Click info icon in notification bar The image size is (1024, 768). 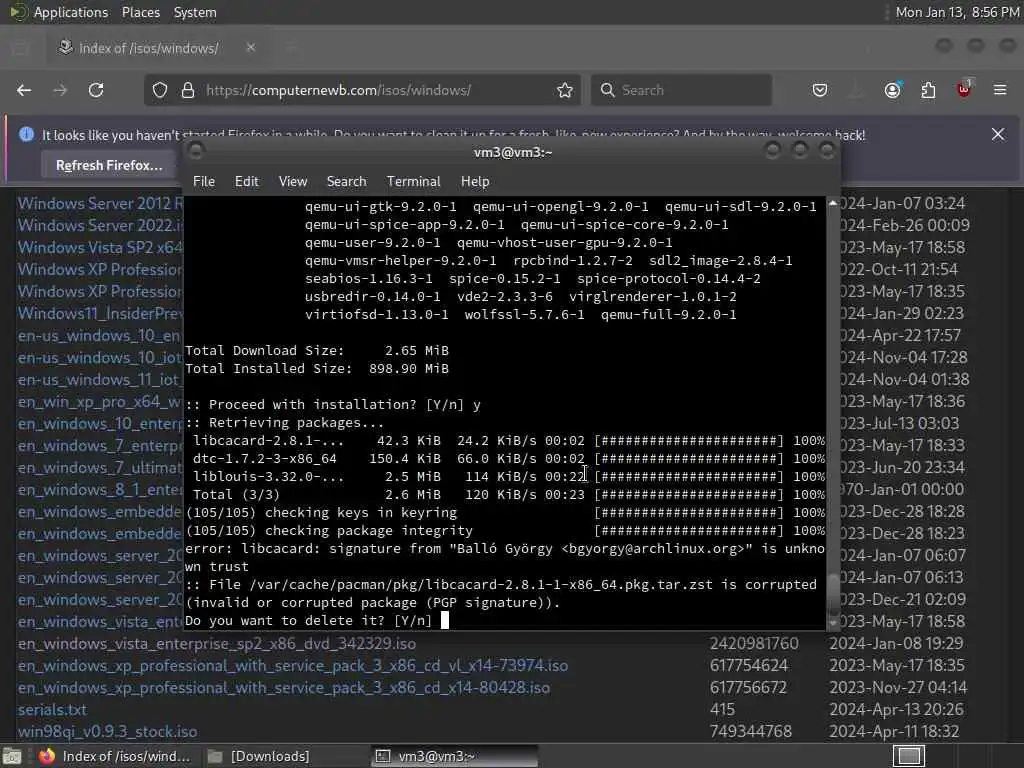tap(26, 135)
